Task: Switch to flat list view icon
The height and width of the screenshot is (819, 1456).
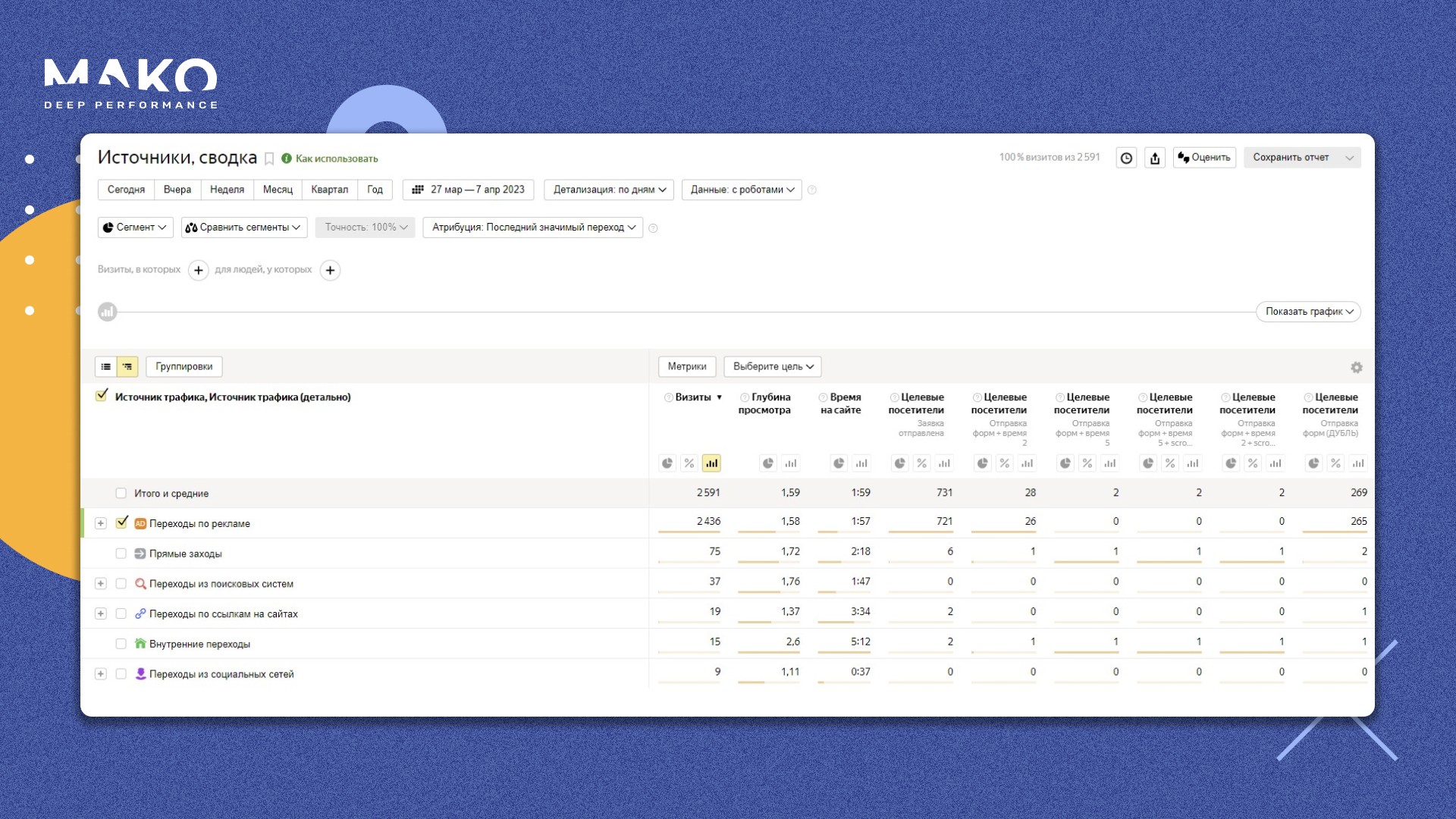Action: point(106,366)
